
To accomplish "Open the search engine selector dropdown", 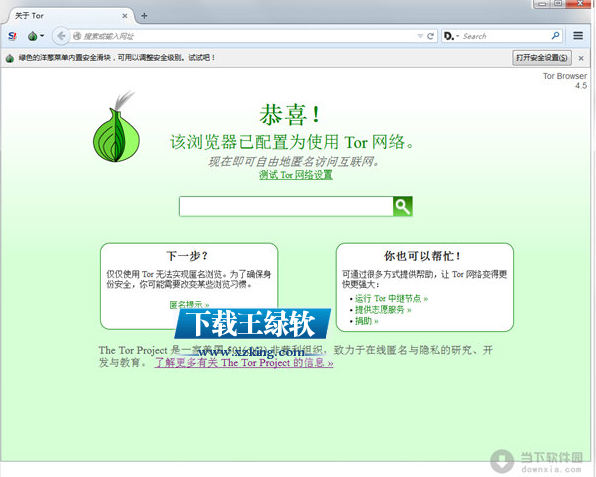I will click(452, 36).
